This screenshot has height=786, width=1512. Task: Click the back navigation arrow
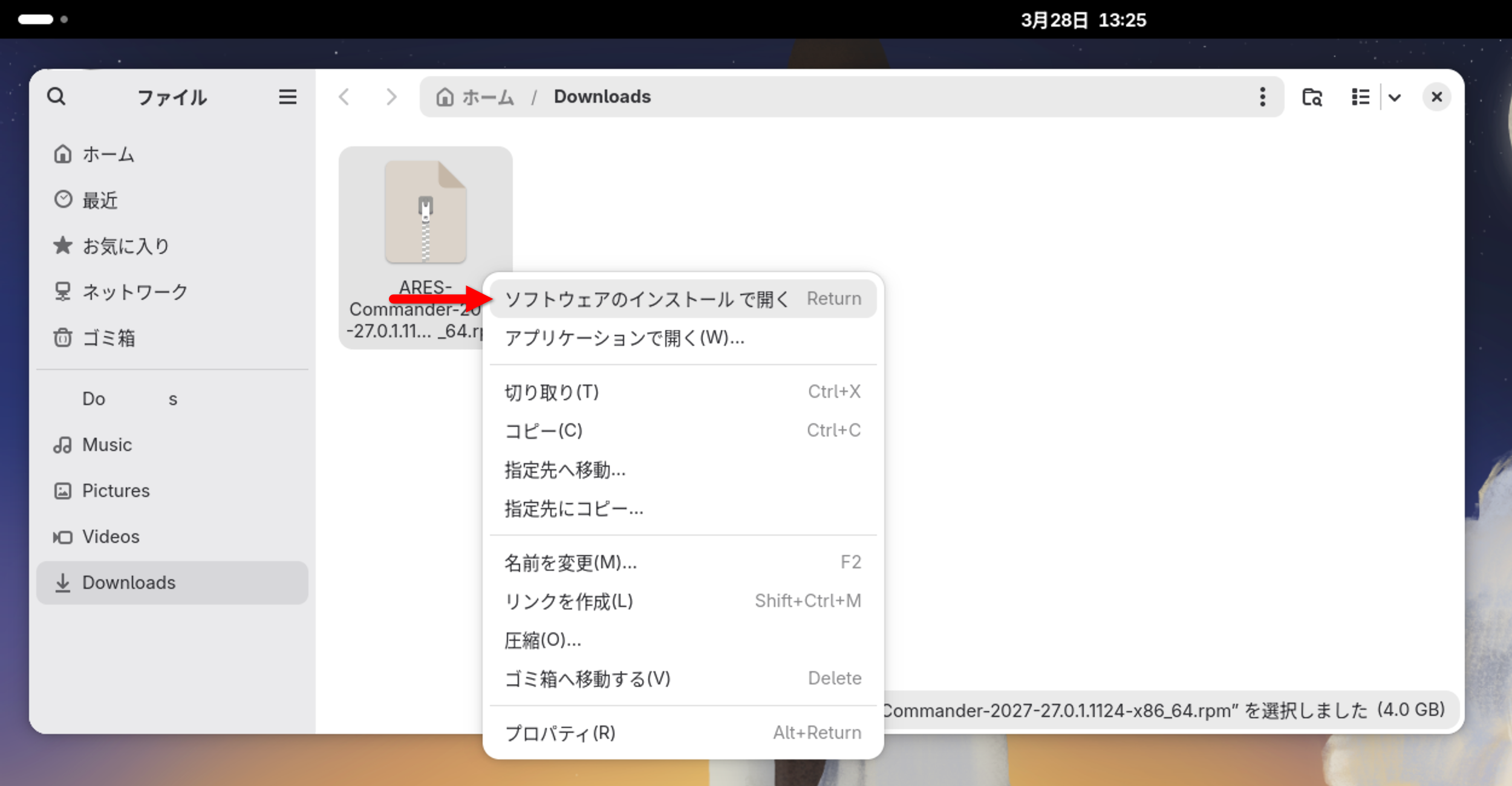tap(344, 97)
